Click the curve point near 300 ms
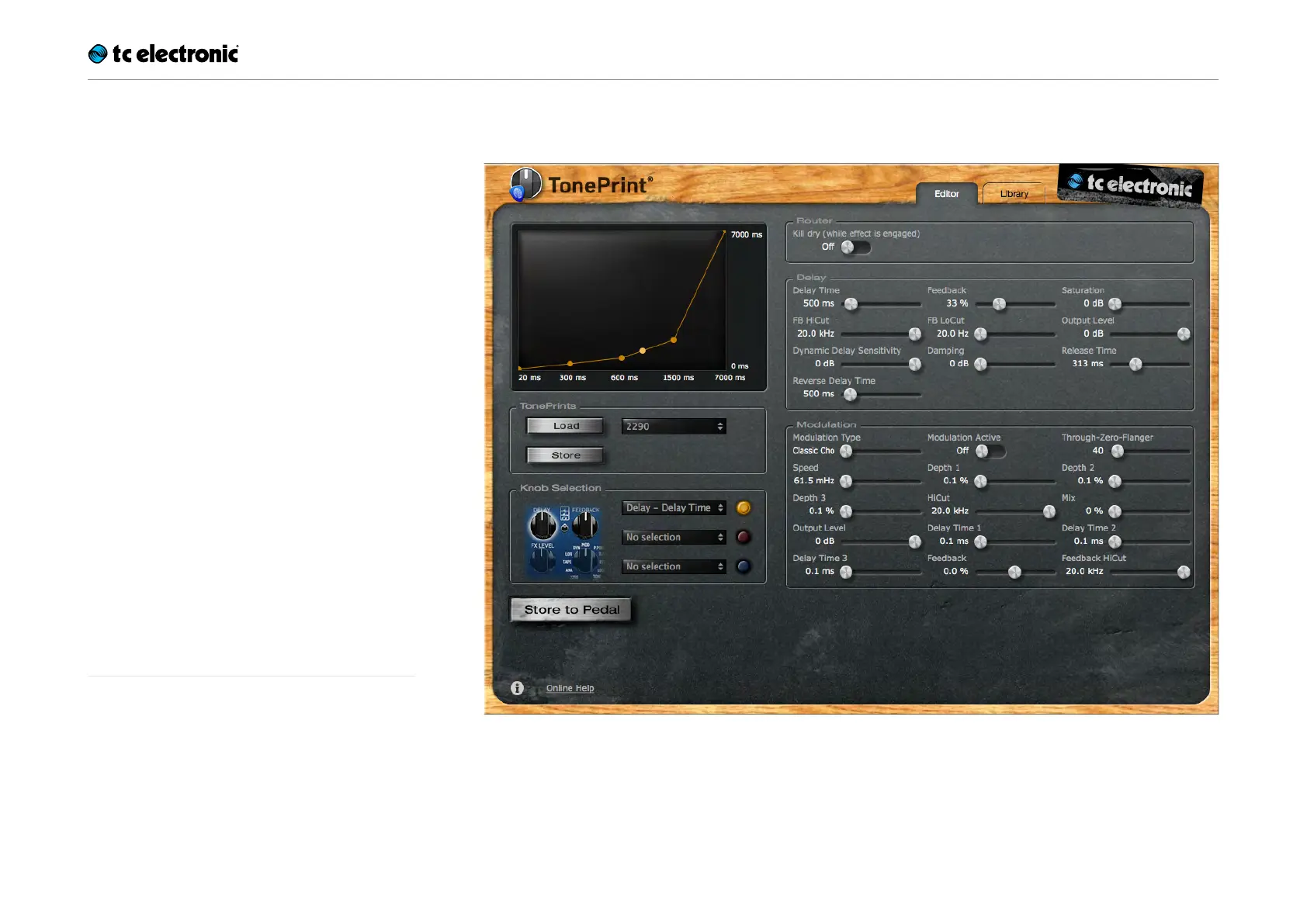Screen dimensions: 1307x924 point(570,363)
